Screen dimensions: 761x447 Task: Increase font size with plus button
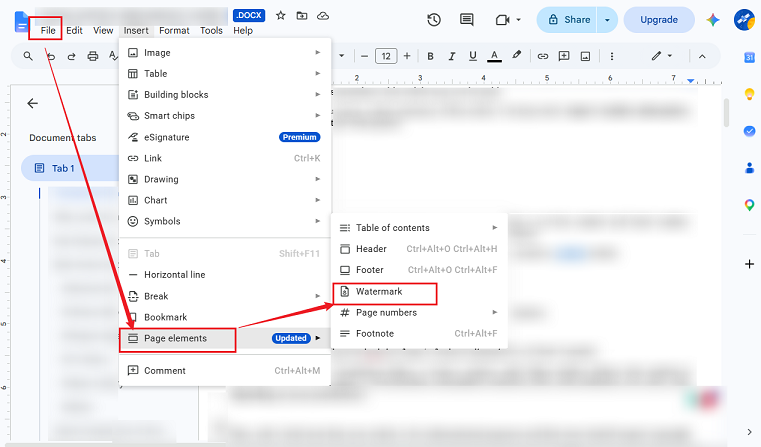tap(407, 56)
